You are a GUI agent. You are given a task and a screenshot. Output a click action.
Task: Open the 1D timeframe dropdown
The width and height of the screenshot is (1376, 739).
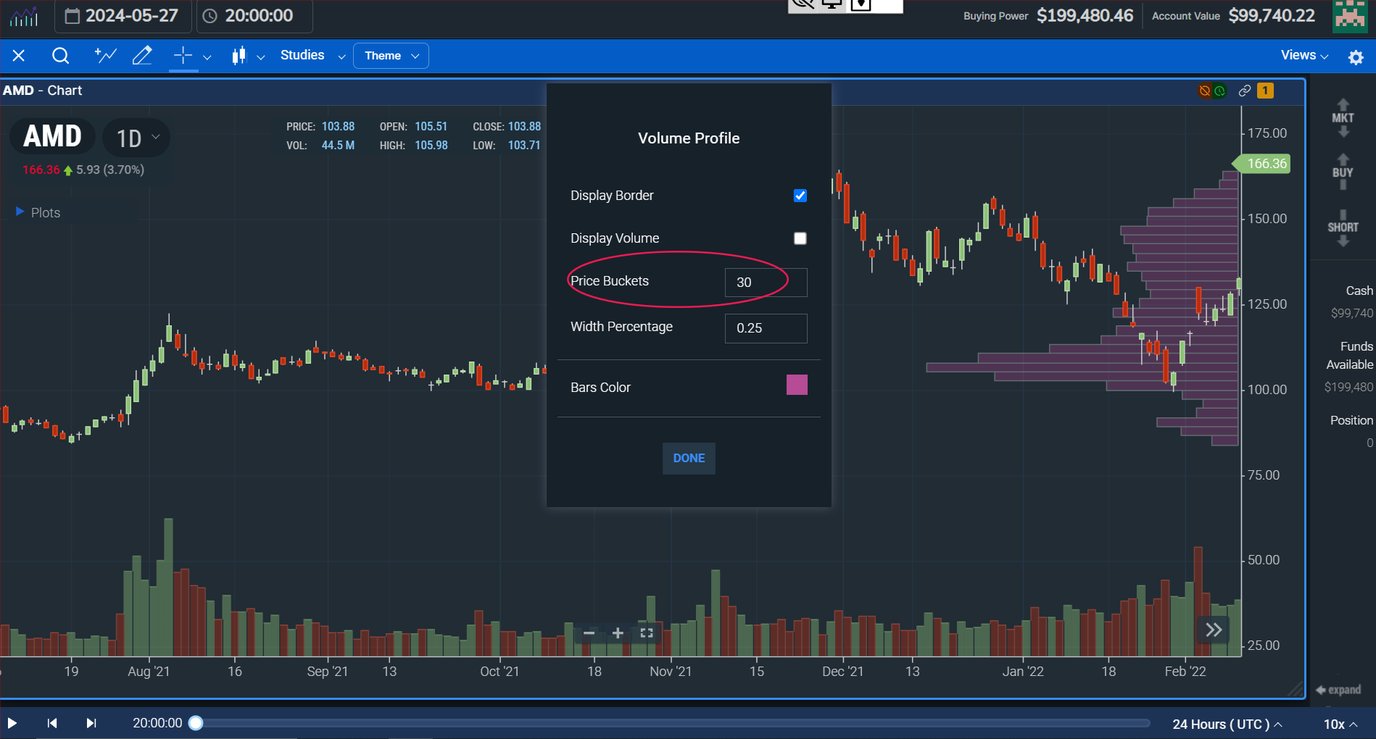[x=136, y=137]
